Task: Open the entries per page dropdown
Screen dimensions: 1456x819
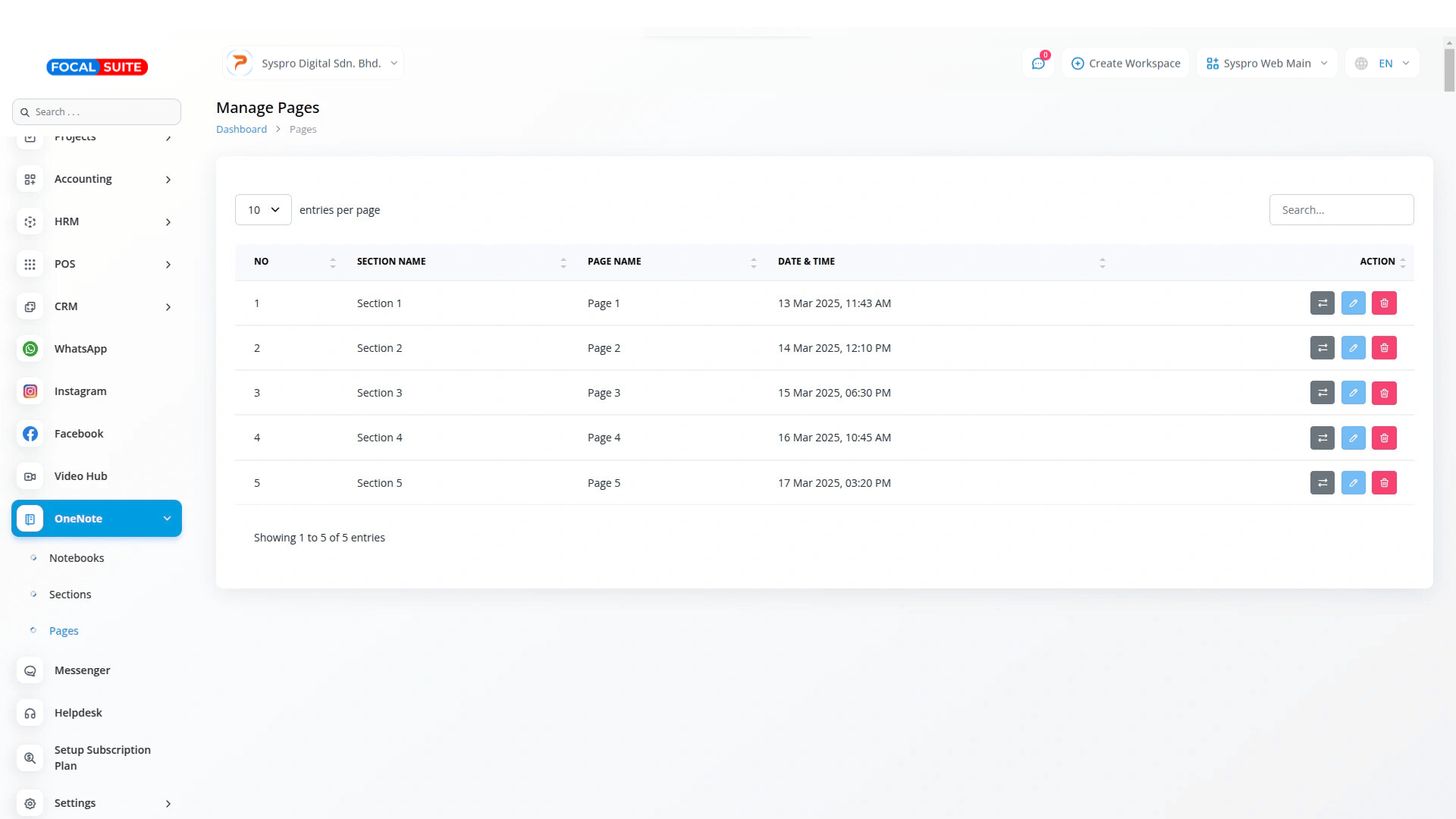Action: pos(263,210)
